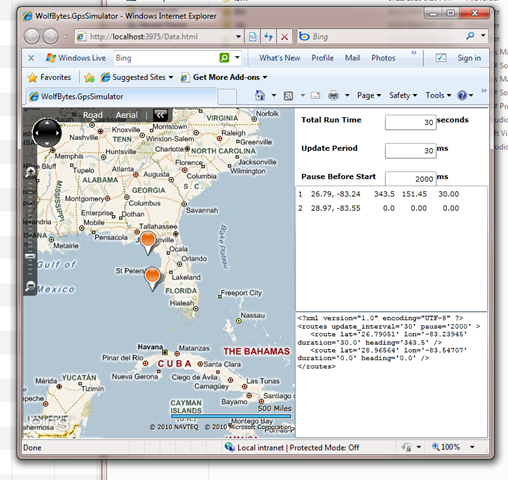
Task: Open Get More Add-ons dropdown
Action: (x=224, y=77)
